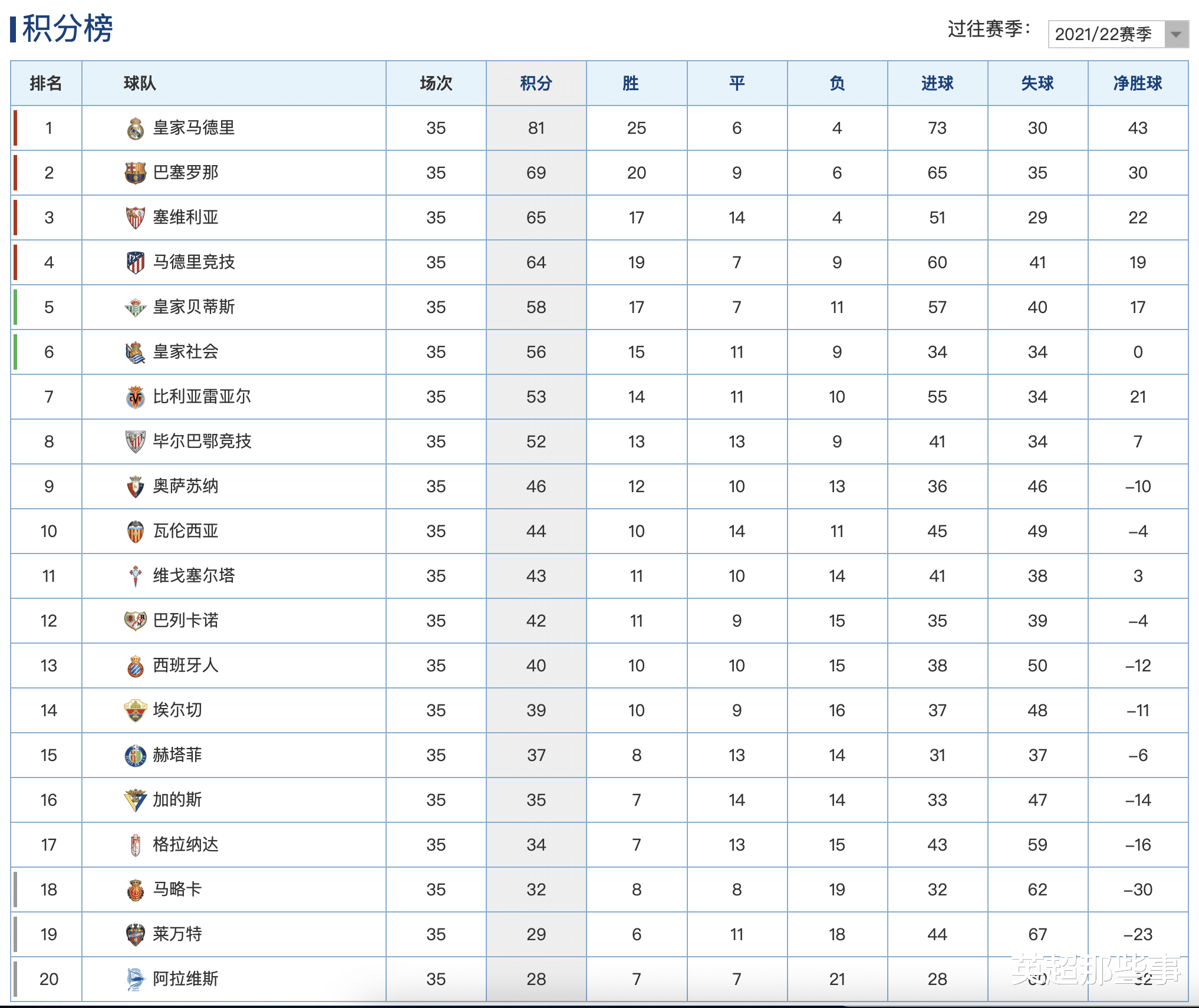Click the Alaves (阿拉维斯) crest icon
Viewport: 1199px width, 1008px height.
click(x=136, y=980)
